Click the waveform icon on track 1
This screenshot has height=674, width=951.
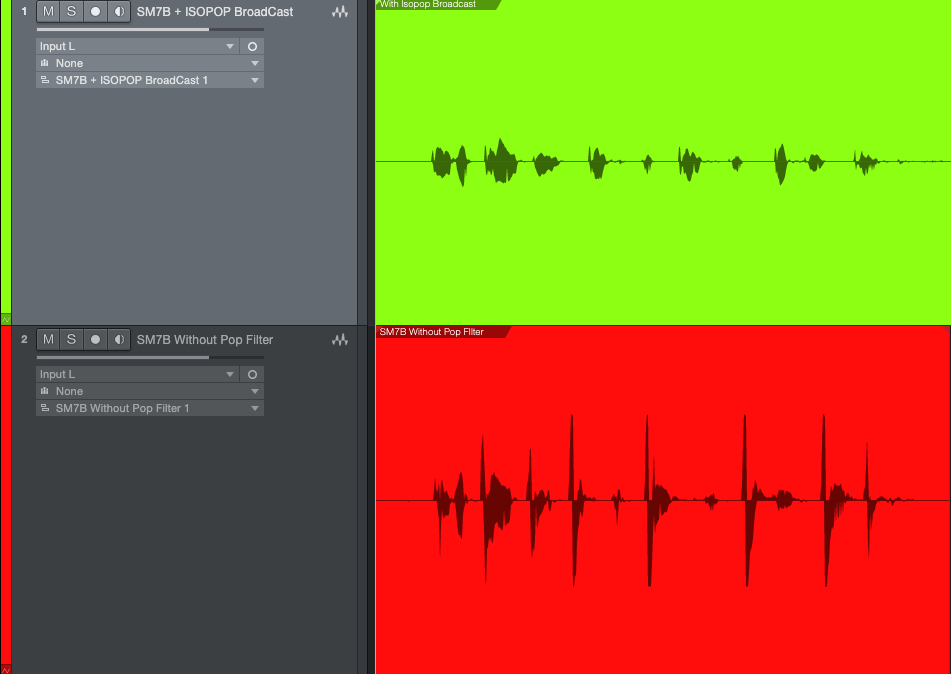pyautogui.click(x=340, y=12)
